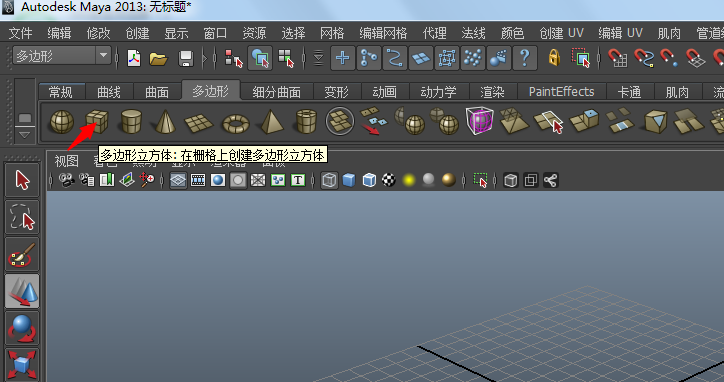Select the Lasso tool in the toolbox
This screenshot has height=382, width=724.
22,217
